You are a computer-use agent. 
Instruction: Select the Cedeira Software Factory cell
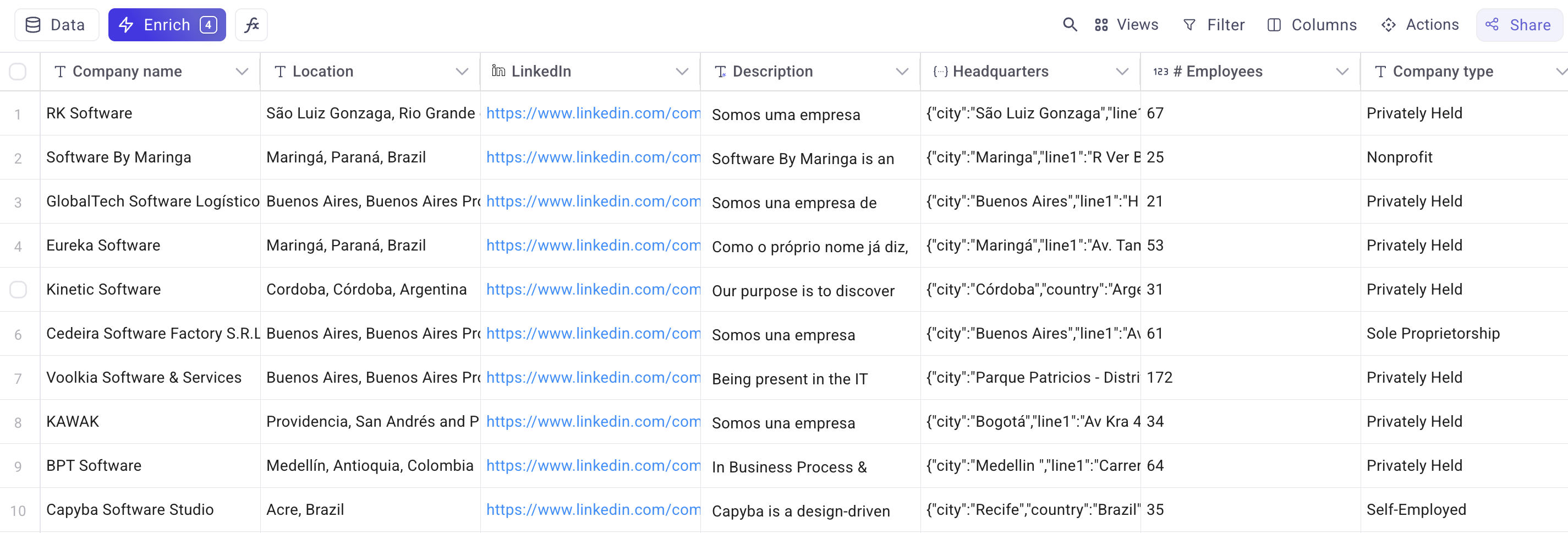[150, 334]
